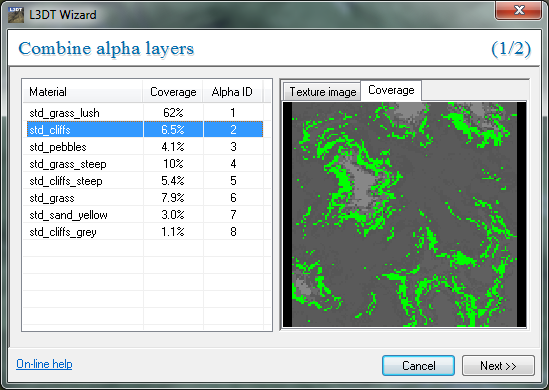Click Alpha ID value 2 of std_cliffs
549x390 pixels.
(x=233, y=130)
